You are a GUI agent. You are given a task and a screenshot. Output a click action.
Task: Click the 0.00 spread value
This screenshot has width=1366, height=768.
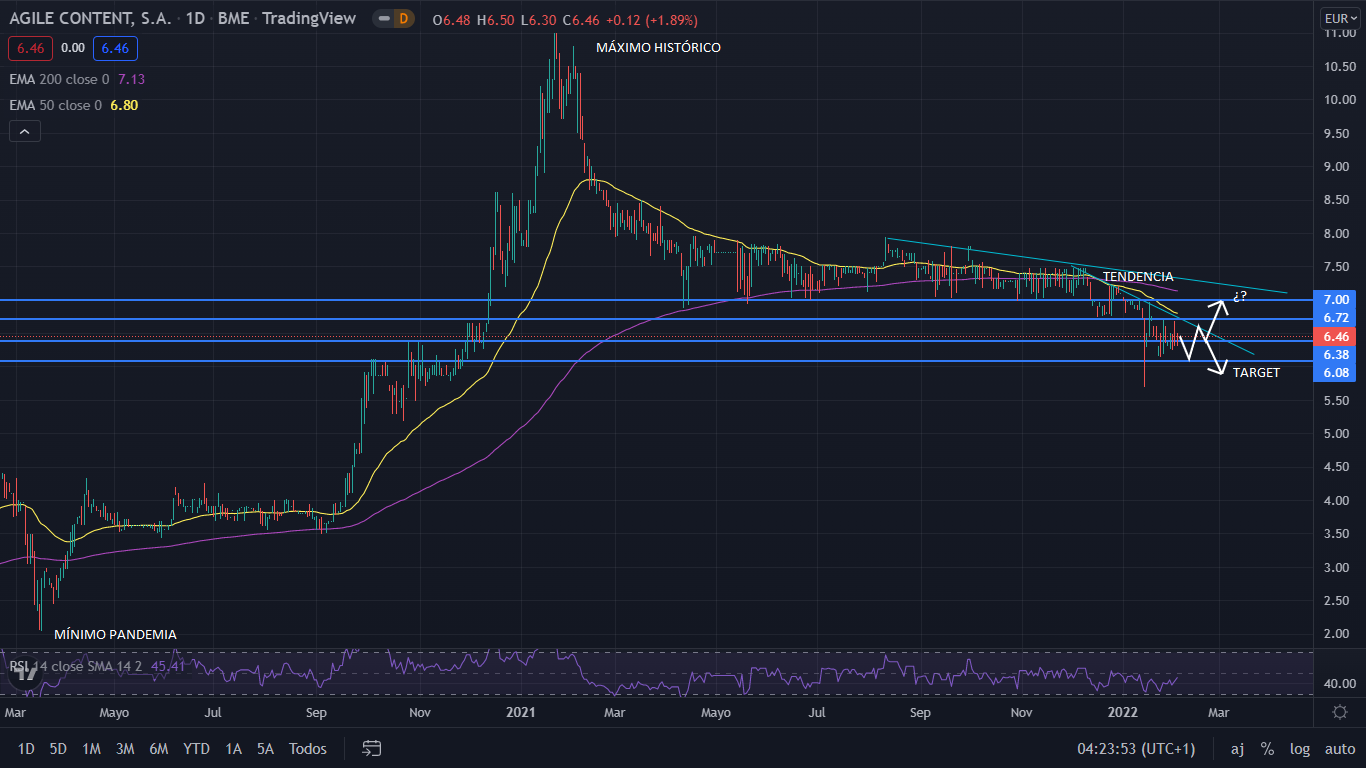[72, 47]
